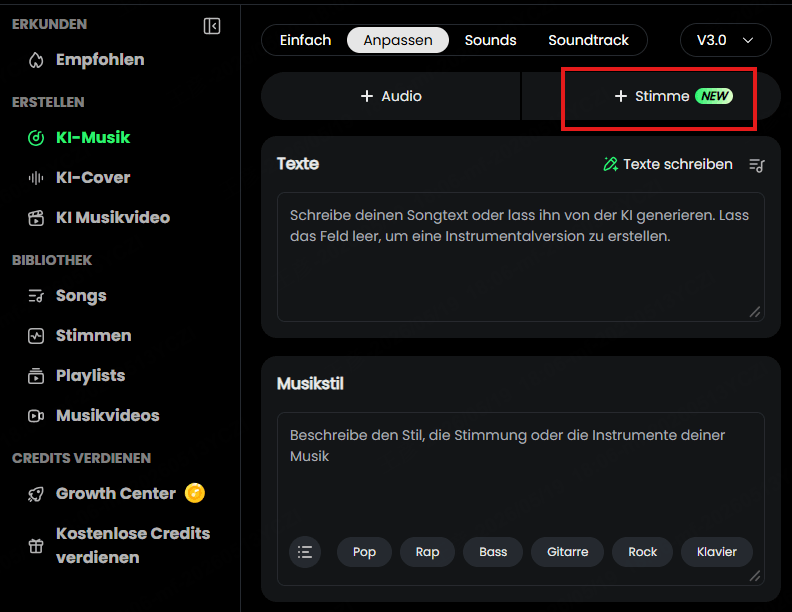The image size is (792, 612).
Task: Click the Musikstil field resize handle
Action: click(x=755, y=576)
